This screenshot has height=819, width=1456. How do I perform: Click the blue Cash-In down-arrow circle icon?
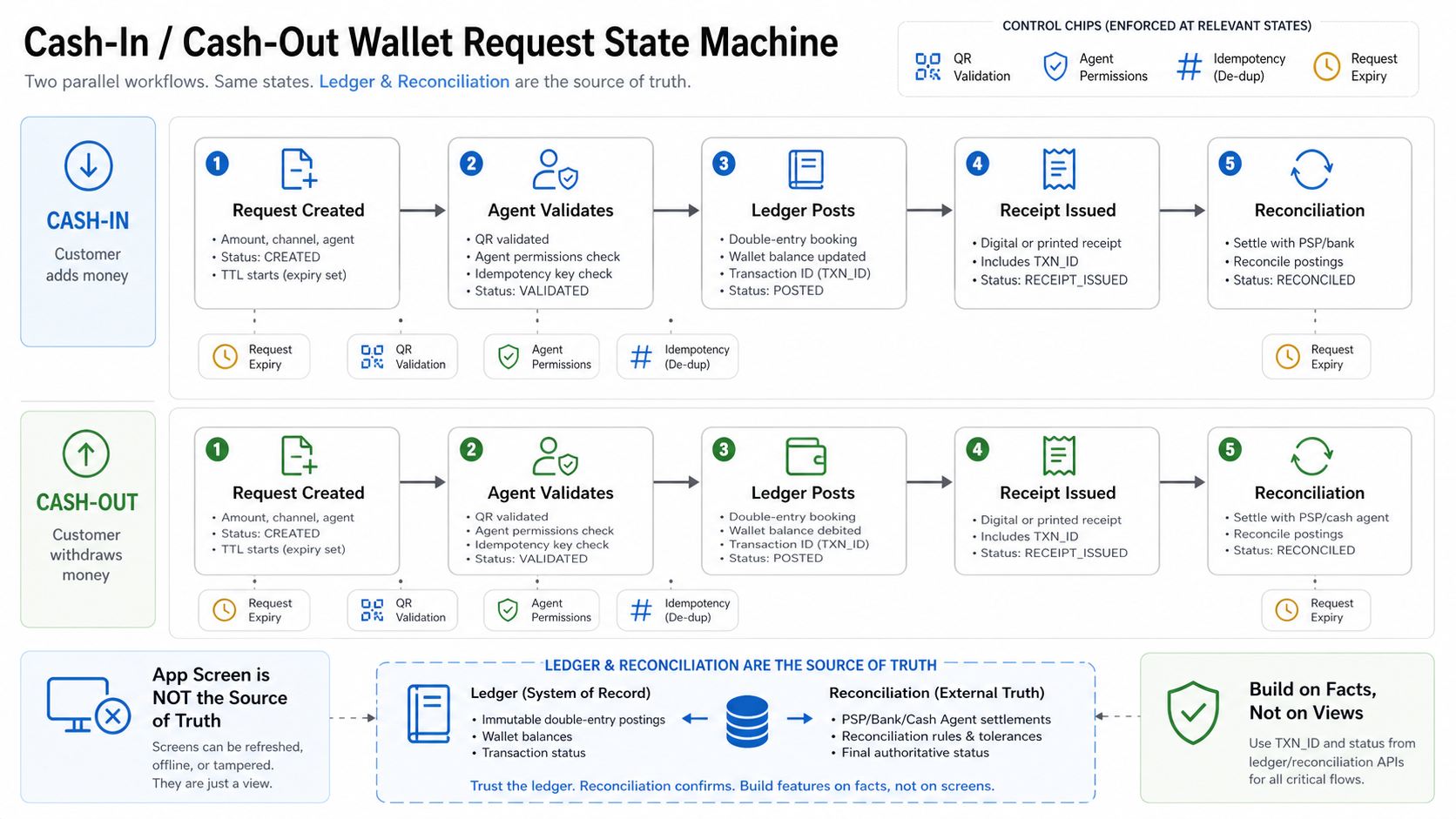click(x=88, y=165)
